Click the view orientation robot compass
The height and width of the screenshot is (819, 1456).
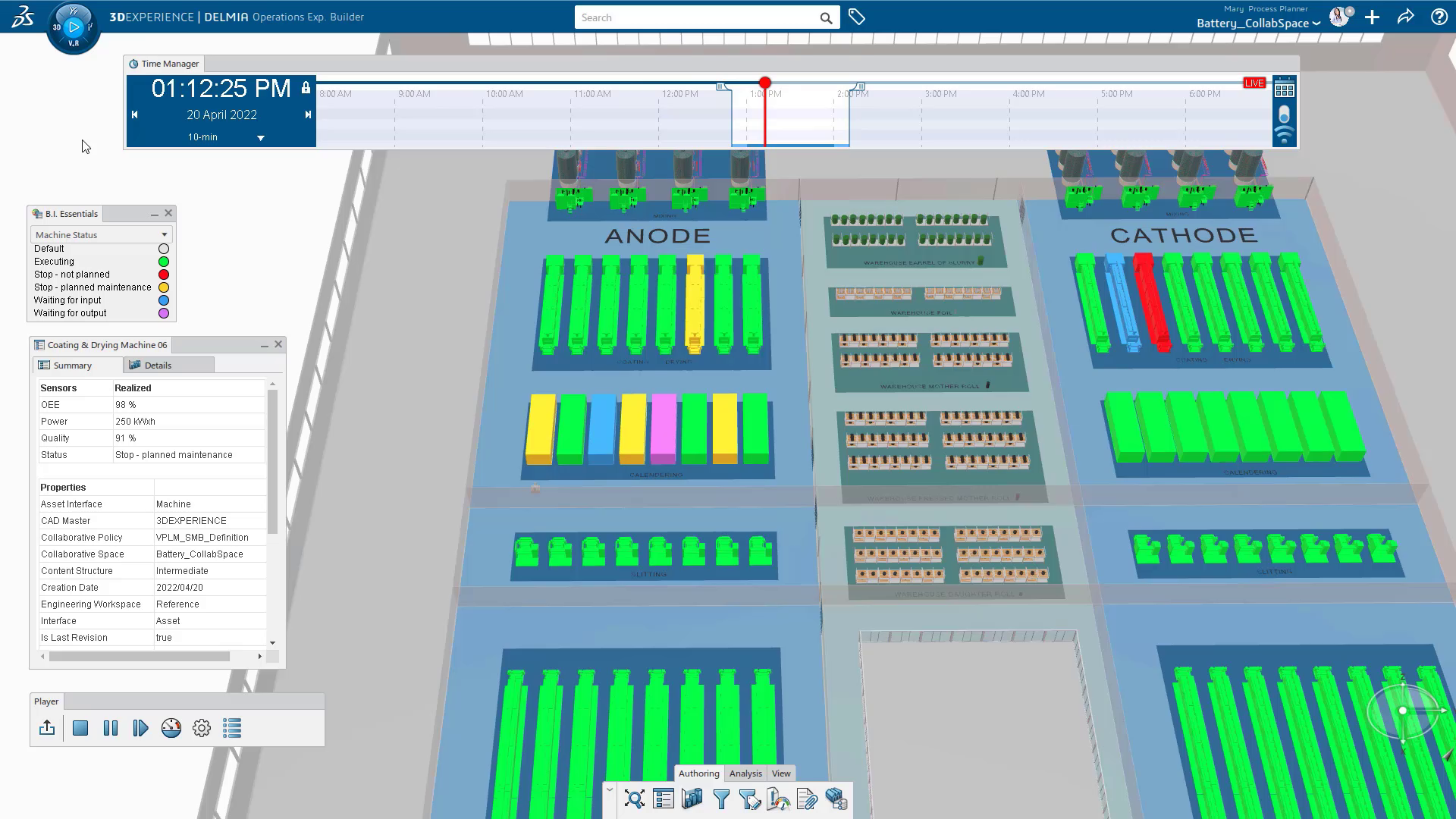[x=1404, y=711]
